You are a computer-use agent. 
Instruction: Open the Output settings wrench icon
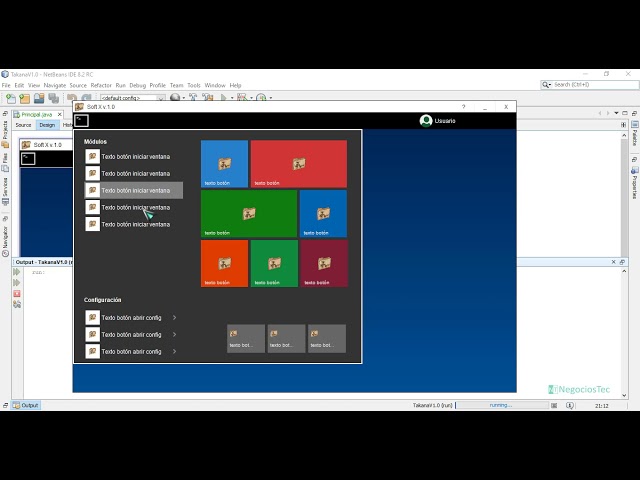click(17, 304)
